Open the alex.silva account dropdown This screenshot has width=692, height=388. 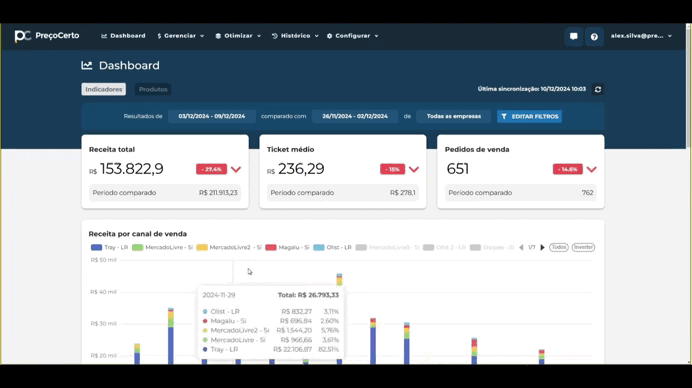pos(641,36)
